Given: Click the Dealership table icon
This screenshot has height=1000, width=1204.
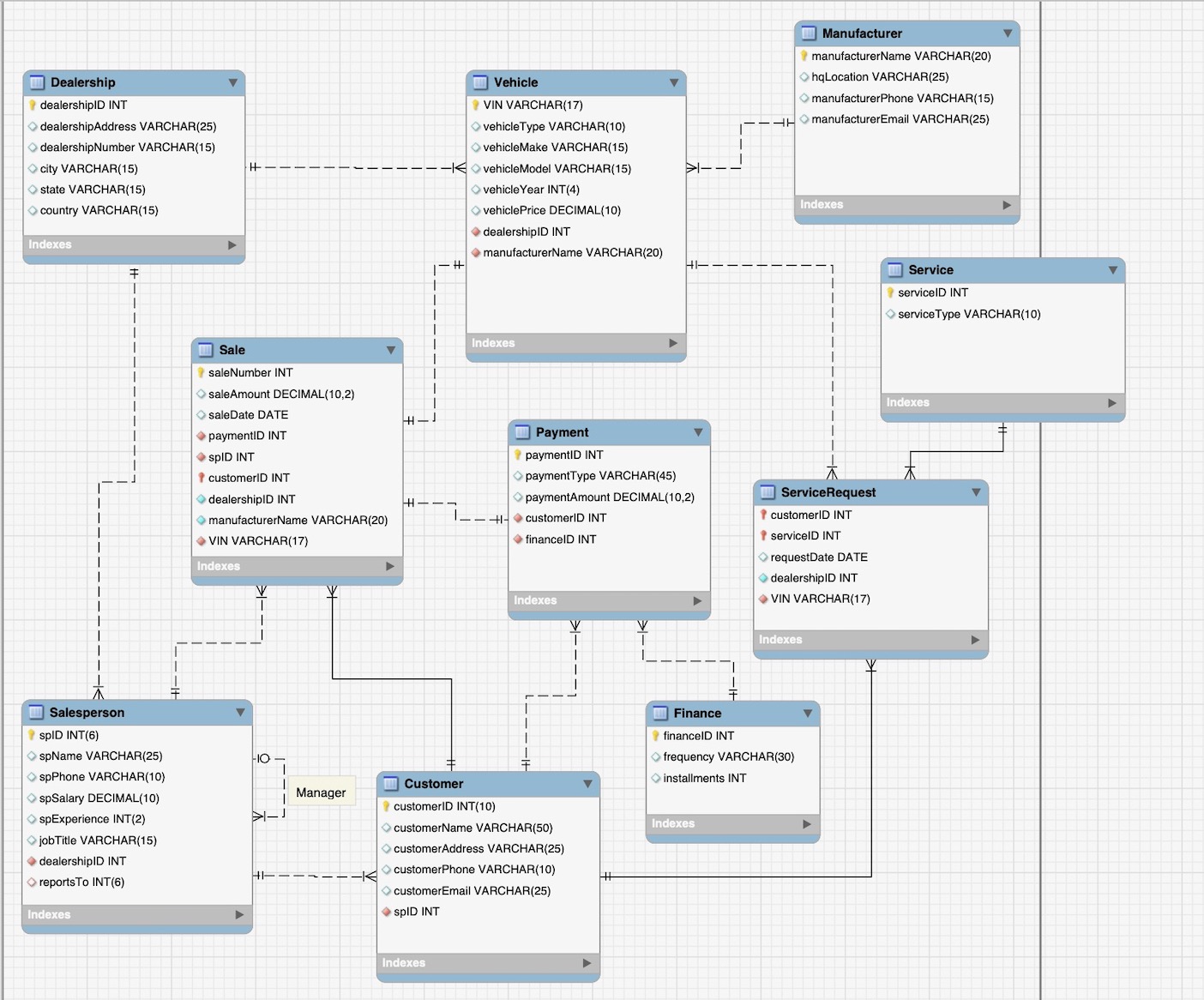Looking at the screenshot, I should pyautogui.click(x=37, y=82).
